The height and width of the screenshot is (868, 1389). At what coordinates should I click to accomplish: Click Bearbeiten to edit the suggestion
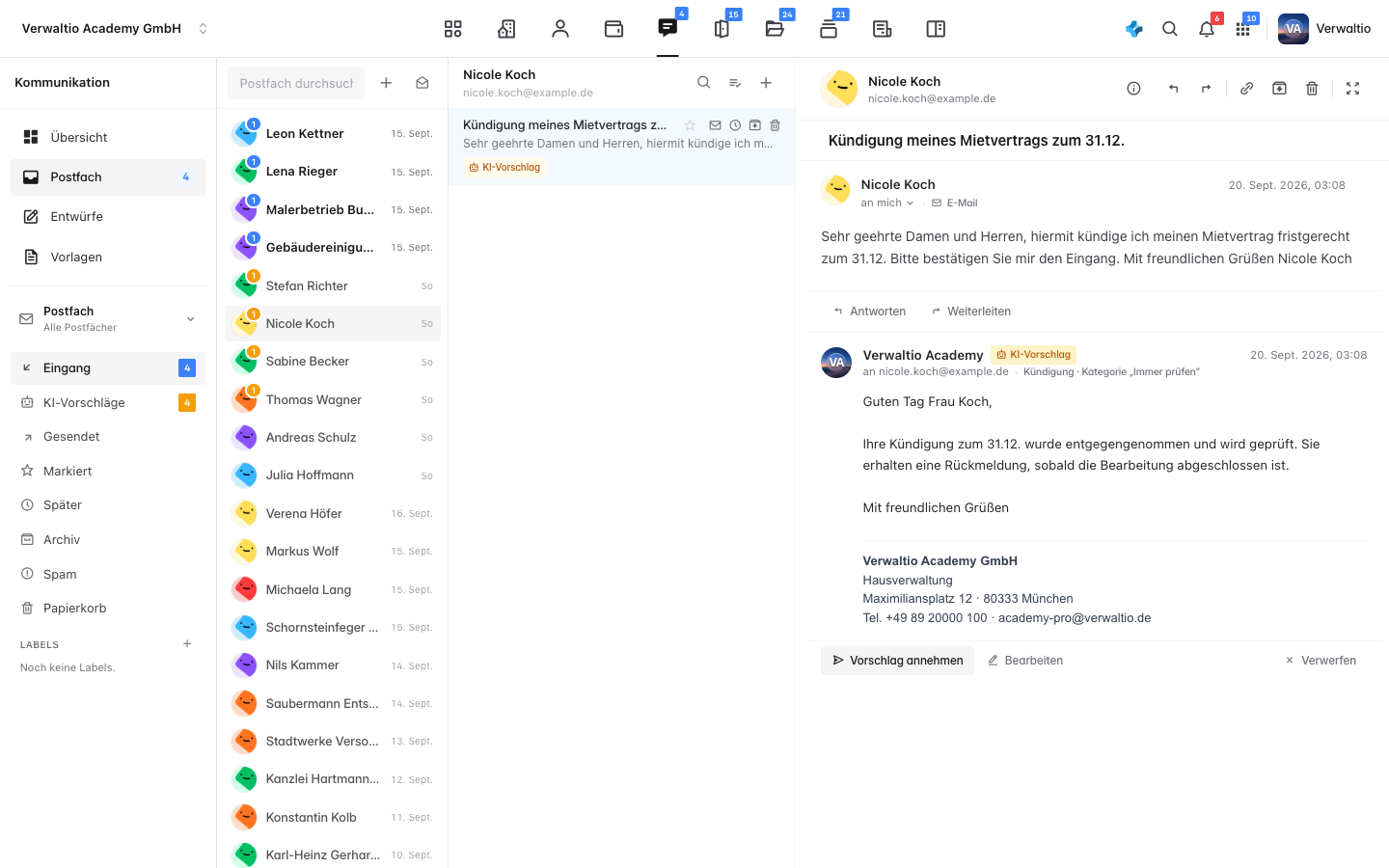click(x=1025, y=661)
